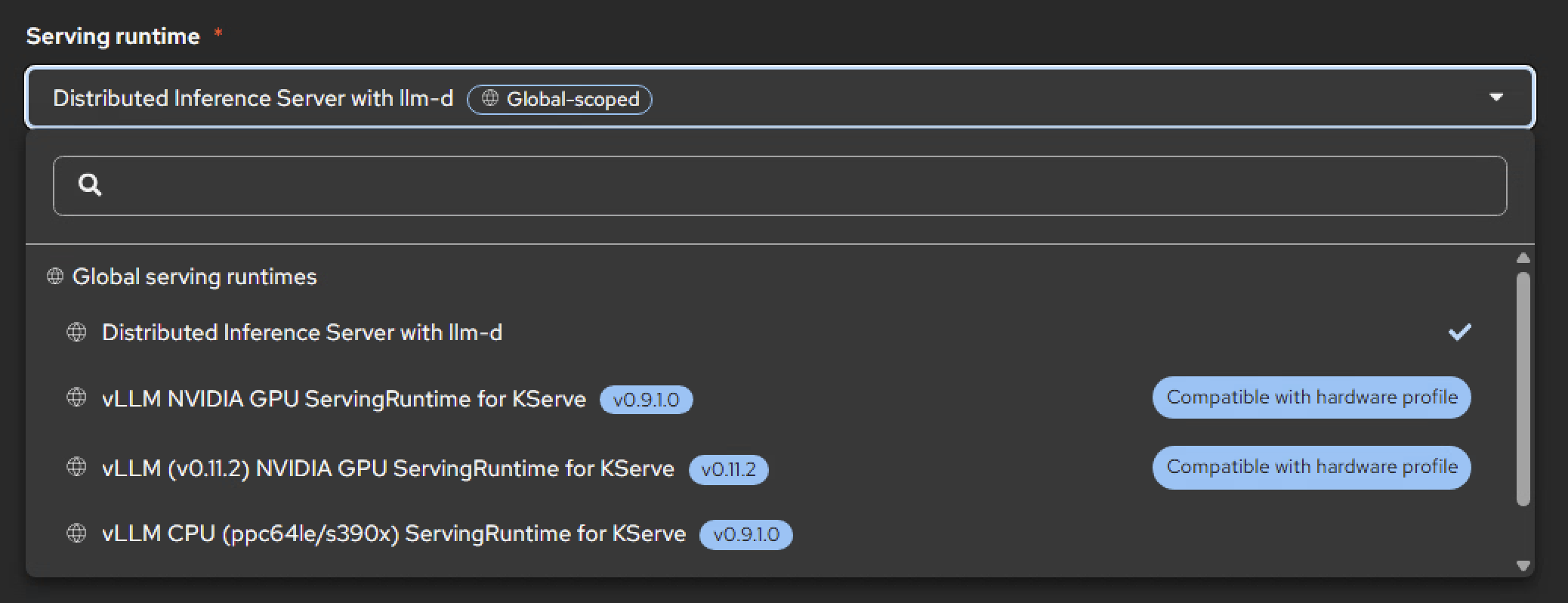Image resolution: width=1568 pixels, height=603 pixels.
Task: Focus the serving runtime search input
Action: [793, 186]
